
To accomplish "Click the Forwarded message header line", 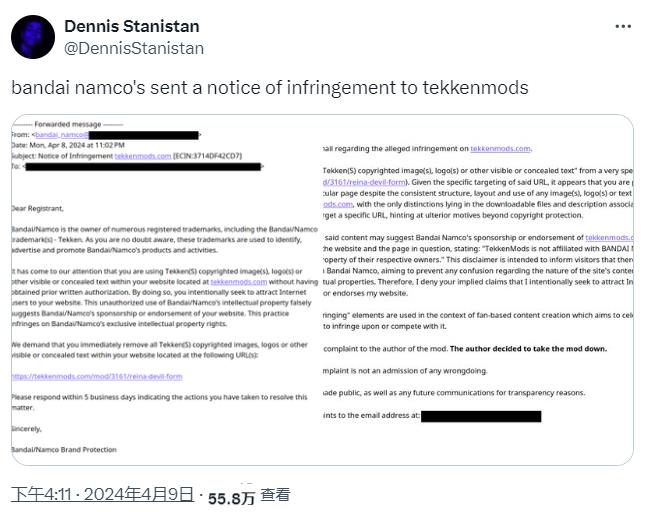I will point(56,123).
